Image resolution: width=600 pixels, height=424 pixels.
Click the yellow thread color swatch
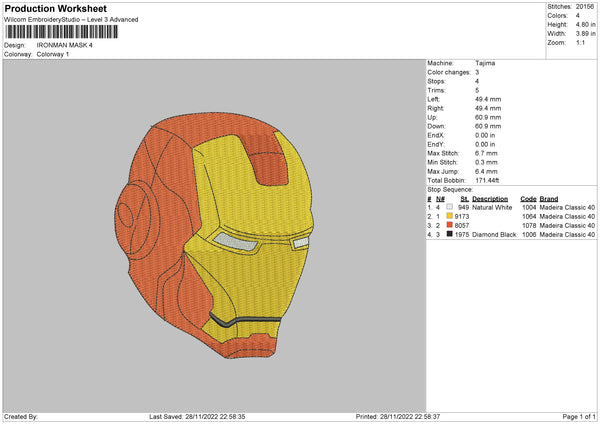tap(450, 216)
